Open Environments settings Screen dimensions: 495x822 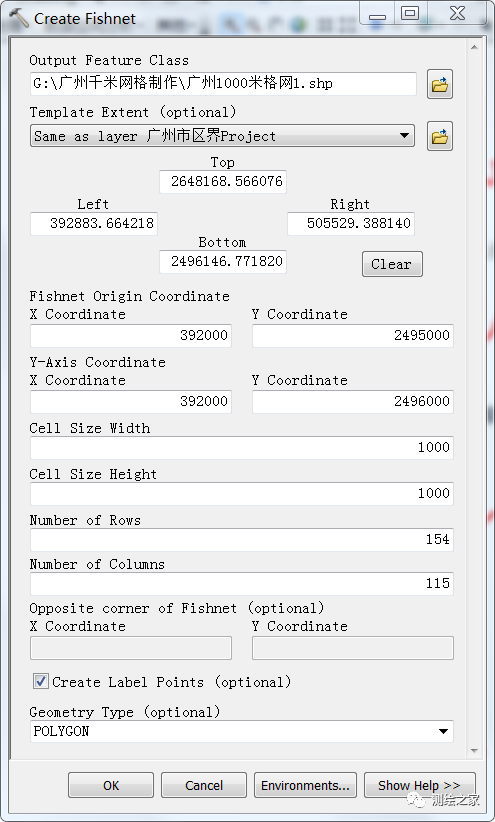pyautogui.click(x=305, y=785)
